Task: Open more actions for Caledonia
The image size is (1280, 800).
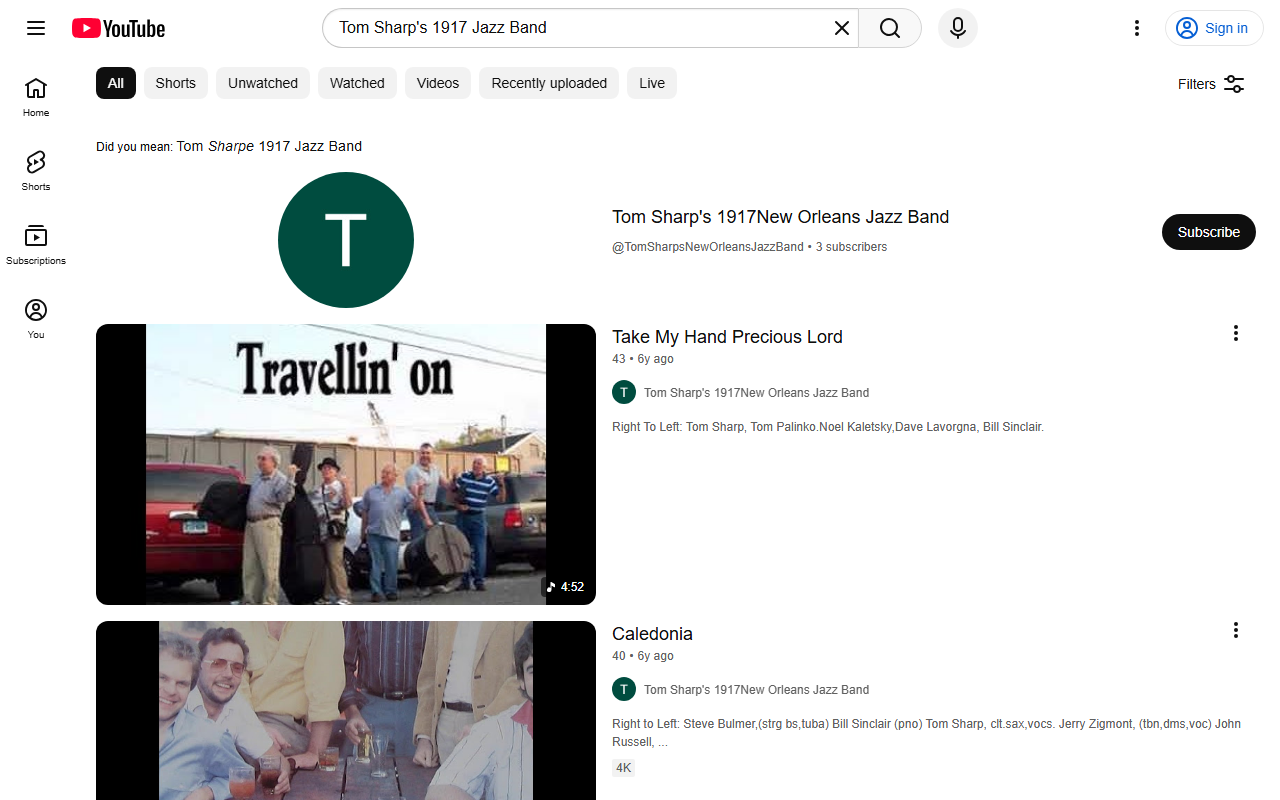Action: [1236, 630]
